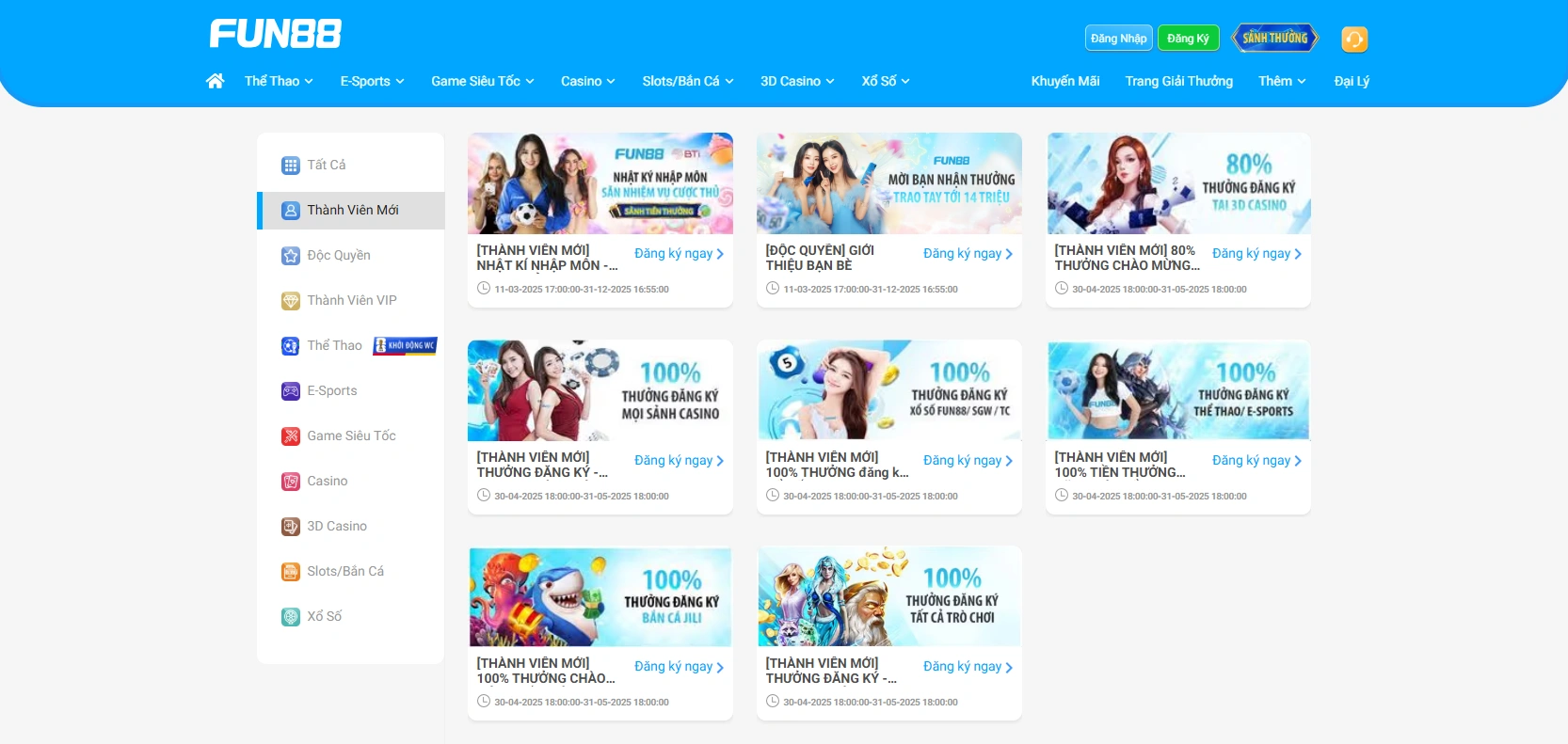Open the 80% Thưởng Đăng Ký 3D Casino banner
1568x744 pixels.
(x=1178, y=183)
